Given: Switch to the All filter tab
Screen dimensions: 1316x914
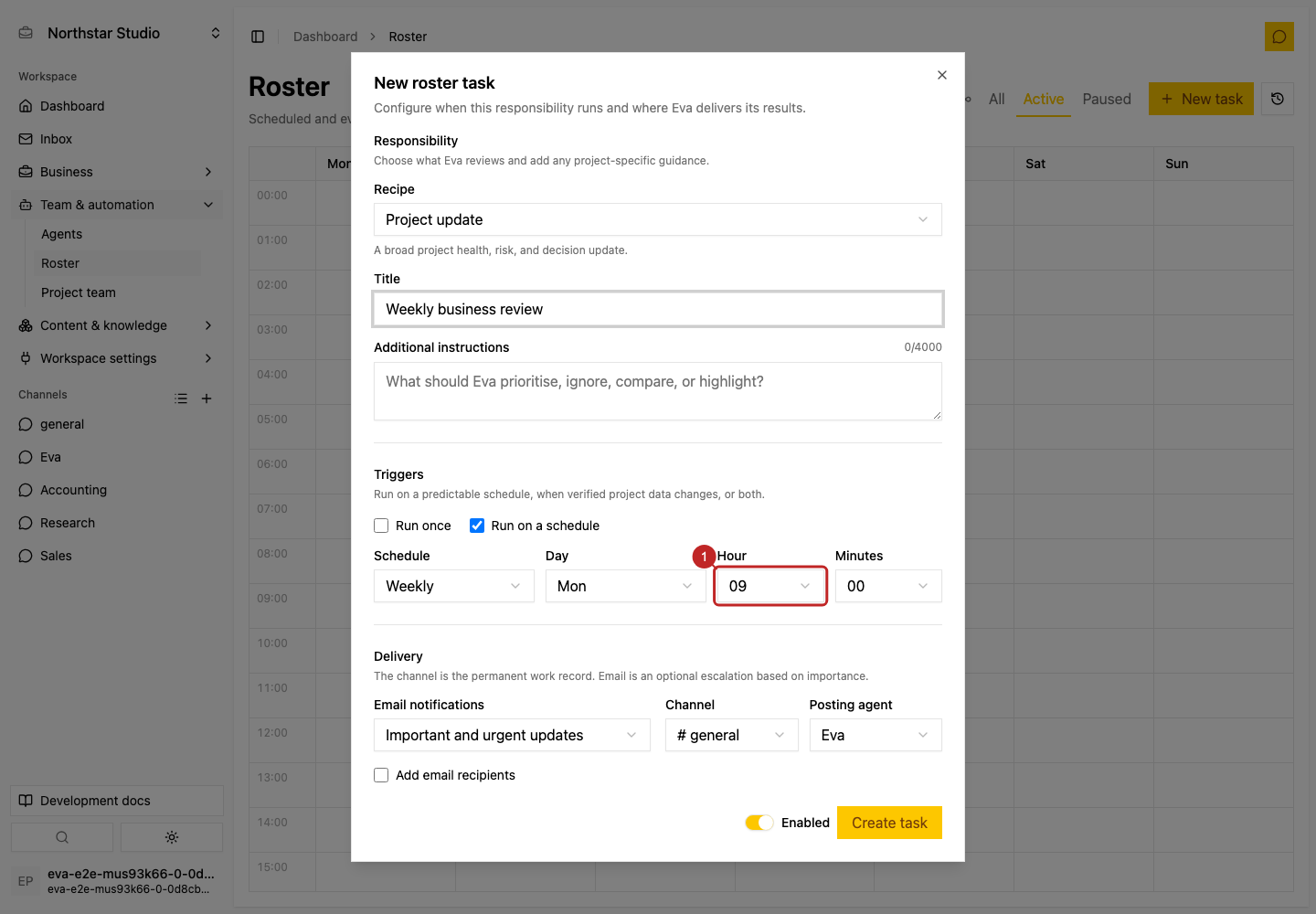Looking at the screenshot, I should point(997,99).
